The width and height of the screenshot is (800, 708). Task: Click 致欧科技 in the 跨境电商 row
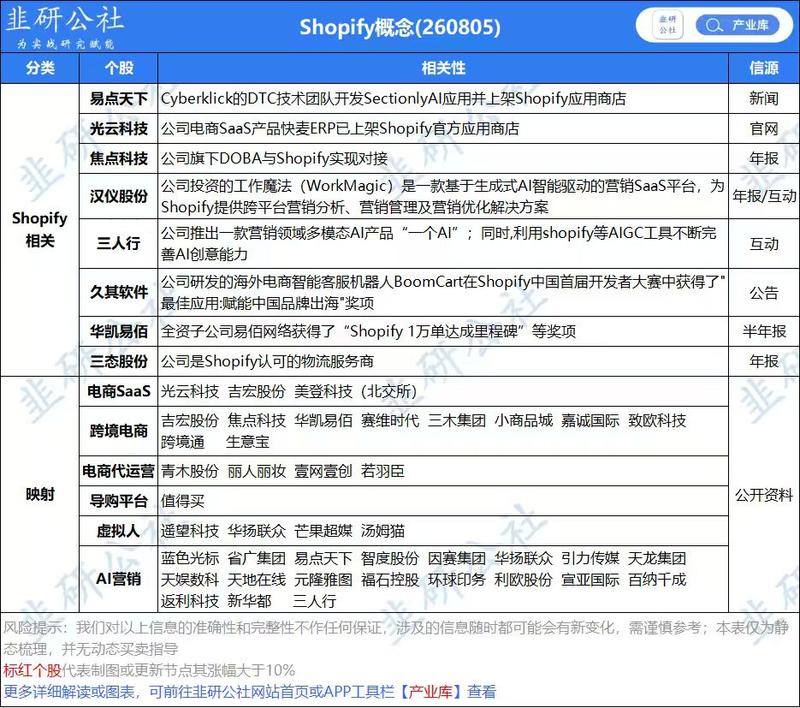click(657, 421)
